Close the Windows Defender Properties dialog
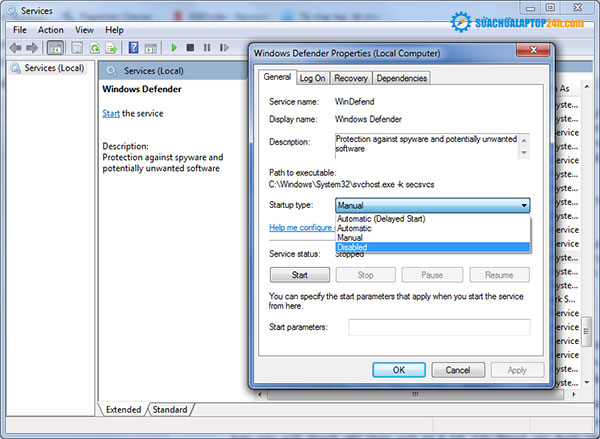This screenshot has width=600, height=439. click(x=533, y=50)
